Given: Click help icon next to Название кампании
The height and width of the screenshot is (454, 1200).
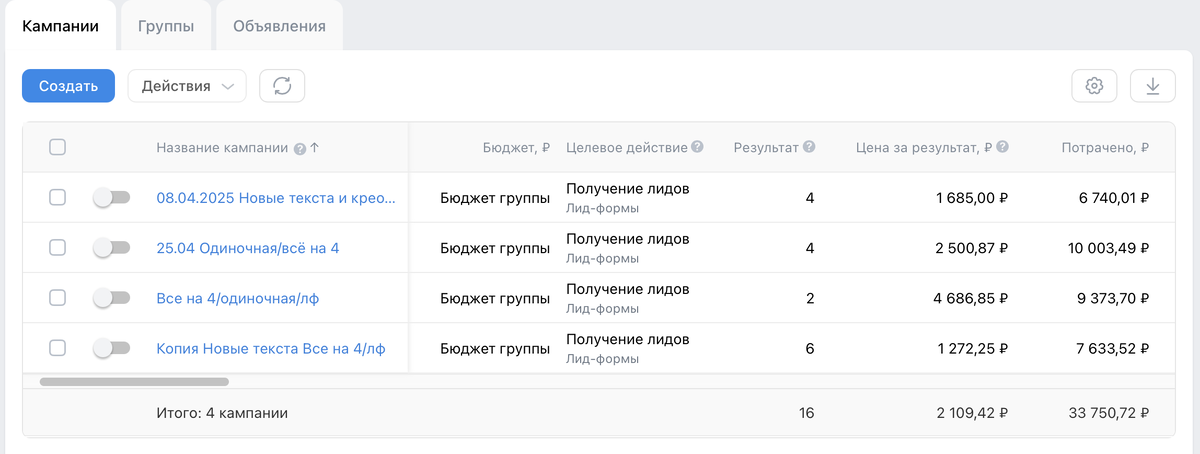Looking at the screenshot, I should 299,148.
